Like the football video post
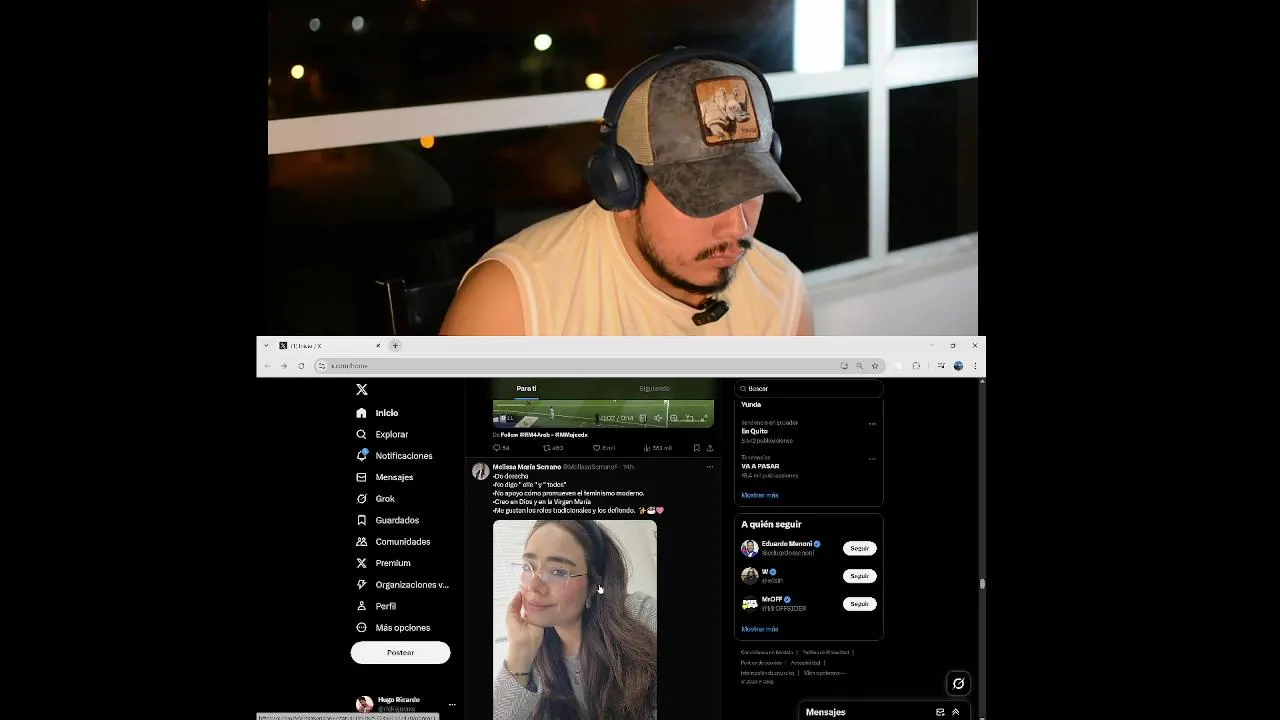The height and width of the screenshot is (720, 1280). click(x=603, y=448)
